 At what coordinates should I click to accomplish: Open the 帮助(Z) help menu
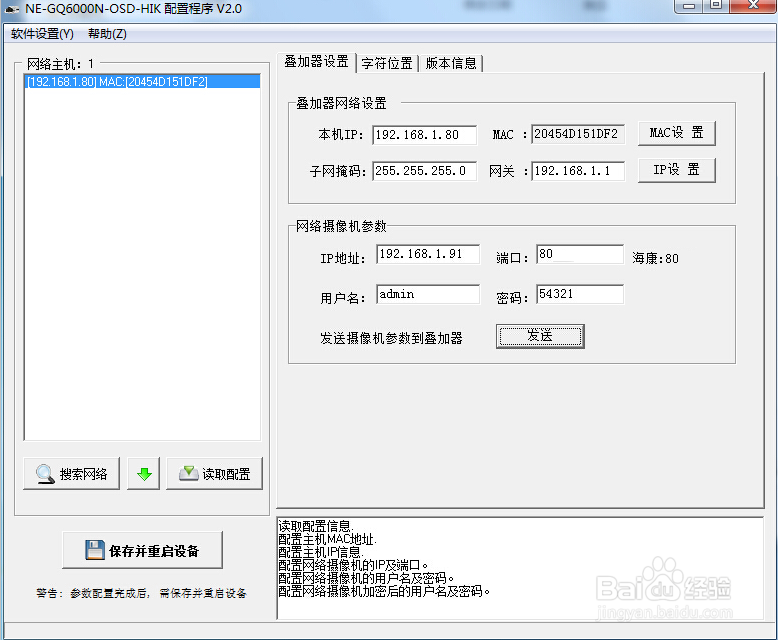pyautogui.click(x=107, y=34)
